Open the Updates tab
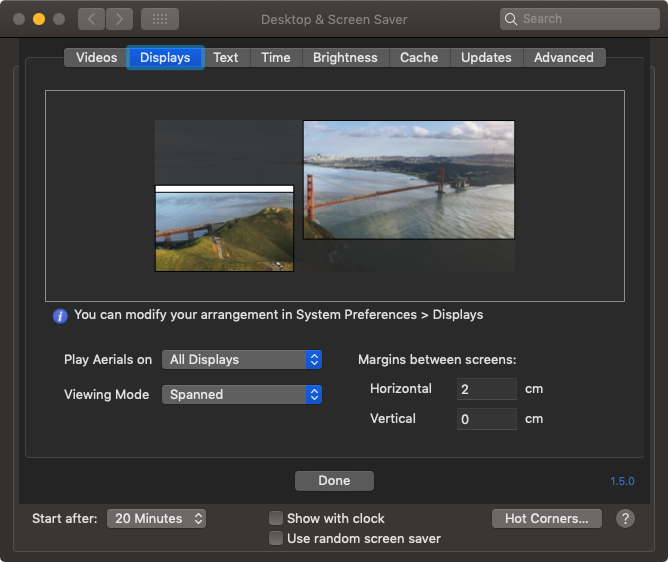The image size is (668, 562). tap(486, 58)
